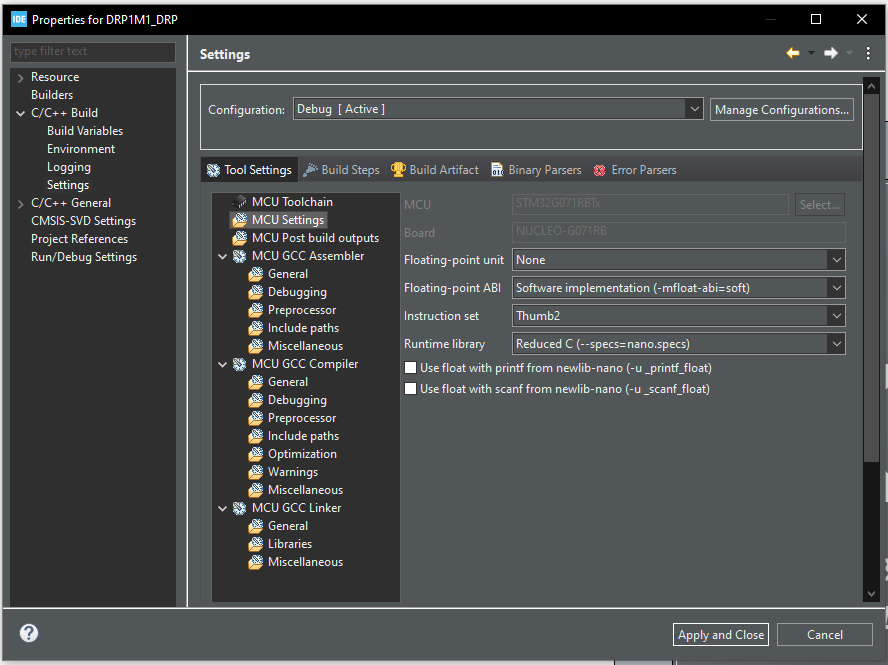Collapse the MCU GCC Assembler tree node
888x665 pixels.
point(222,256)
